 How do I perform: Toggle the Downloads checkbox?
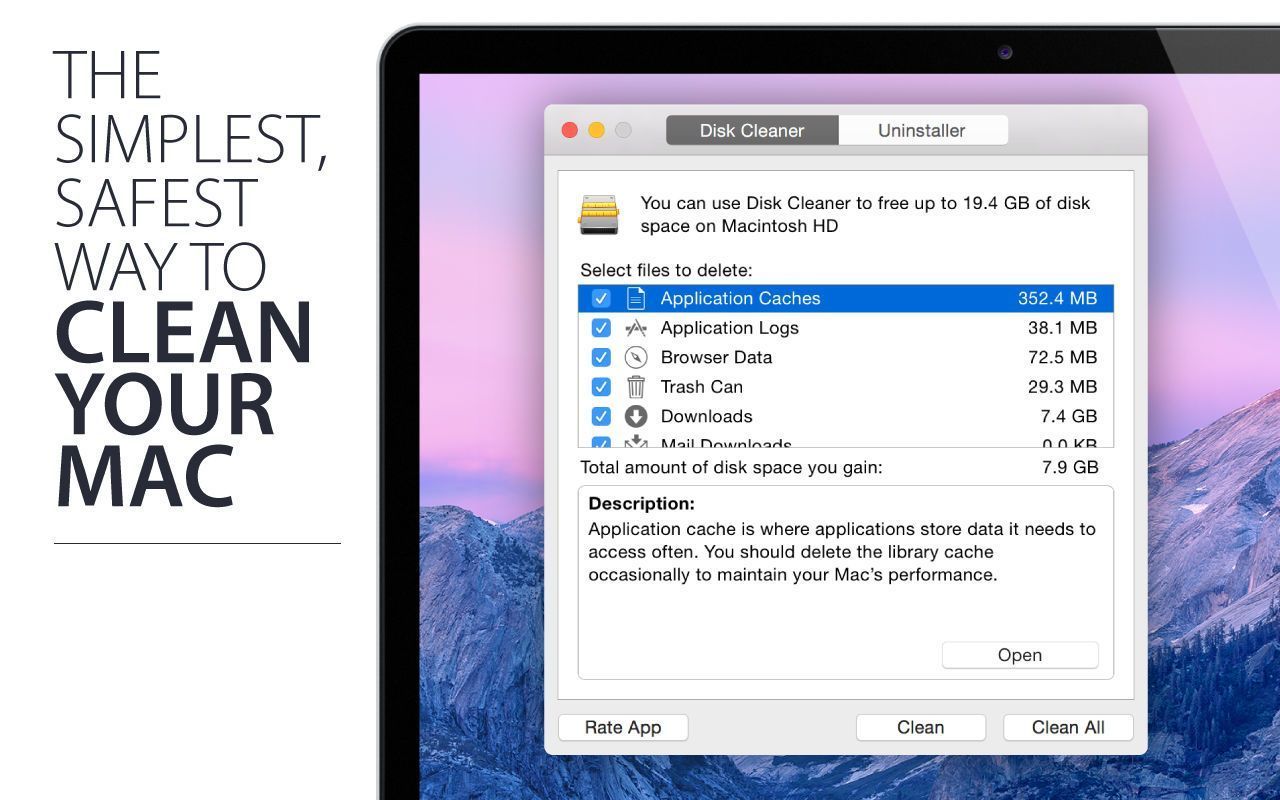(601, 416)
